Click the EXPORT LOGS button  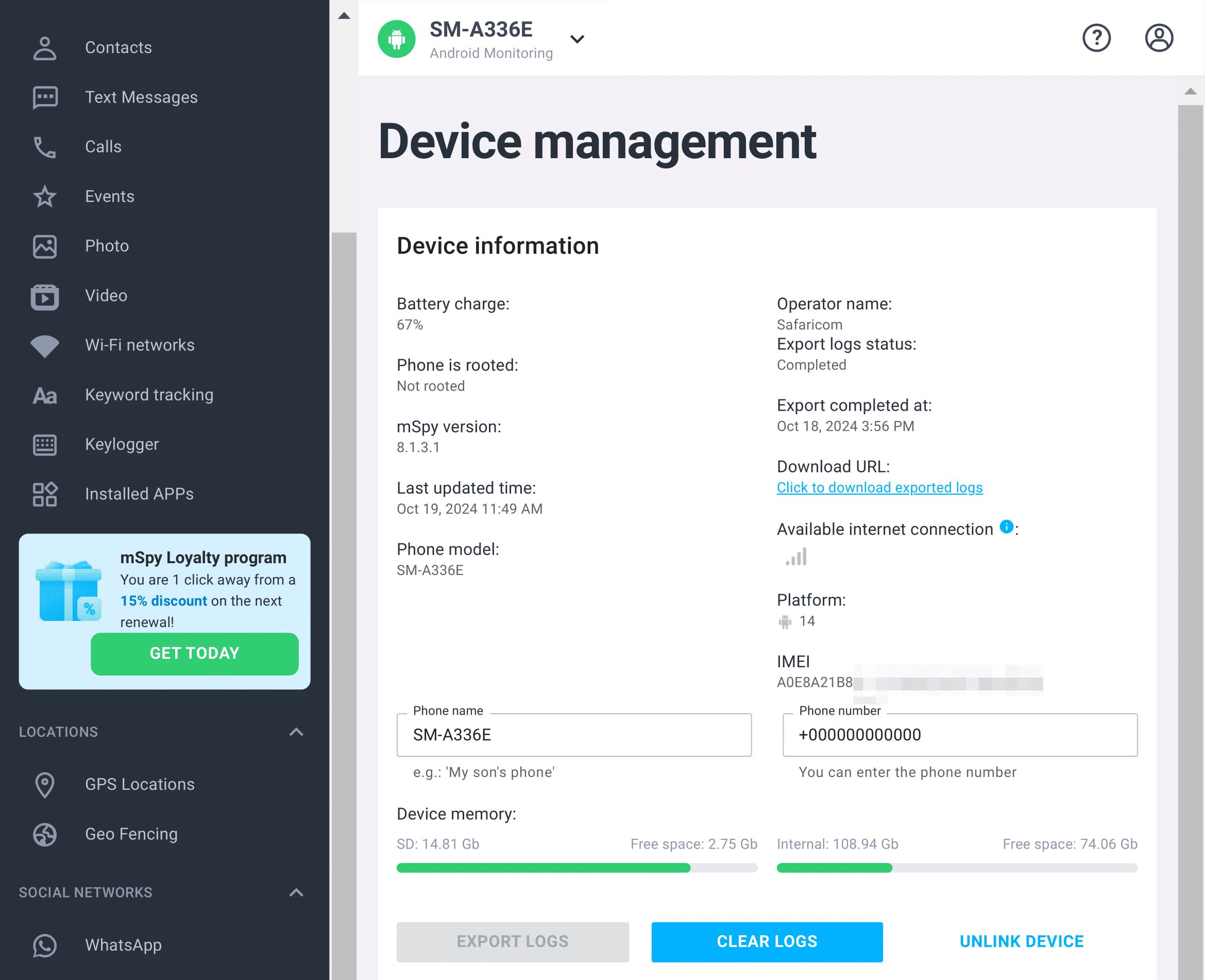pyautogui.click(x=513, y=942)
